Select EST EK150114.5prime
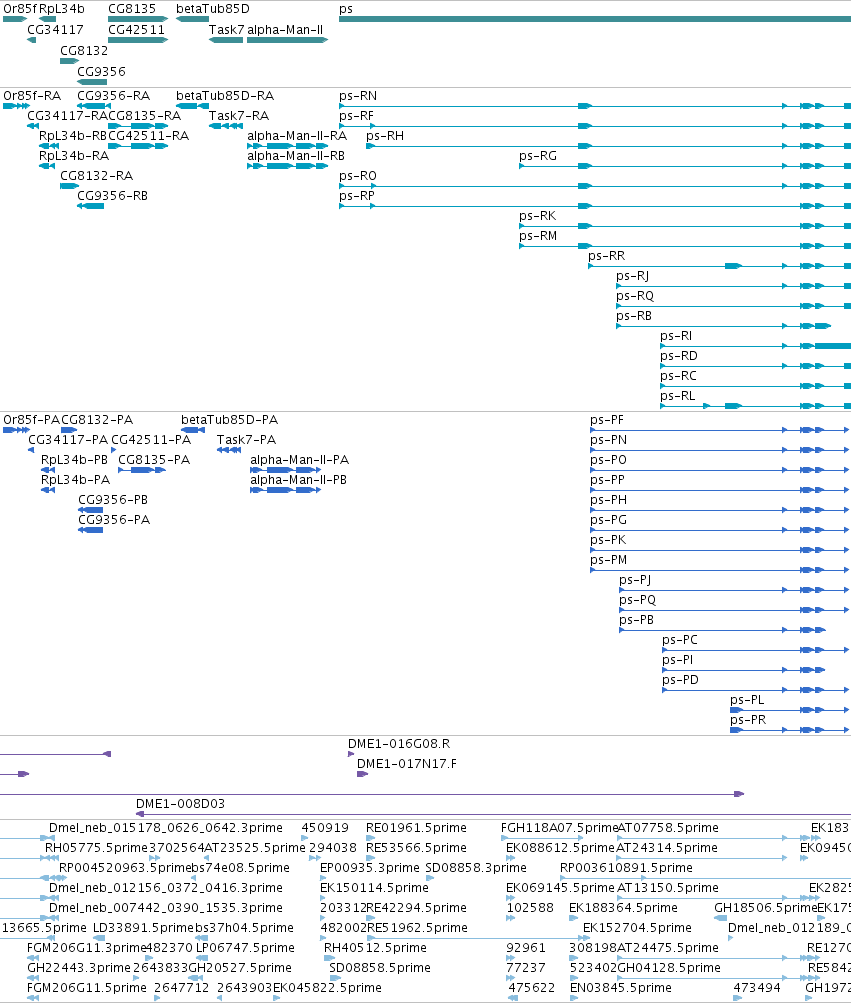This screenshot has height=1003, width=851. tap(374, 888)
